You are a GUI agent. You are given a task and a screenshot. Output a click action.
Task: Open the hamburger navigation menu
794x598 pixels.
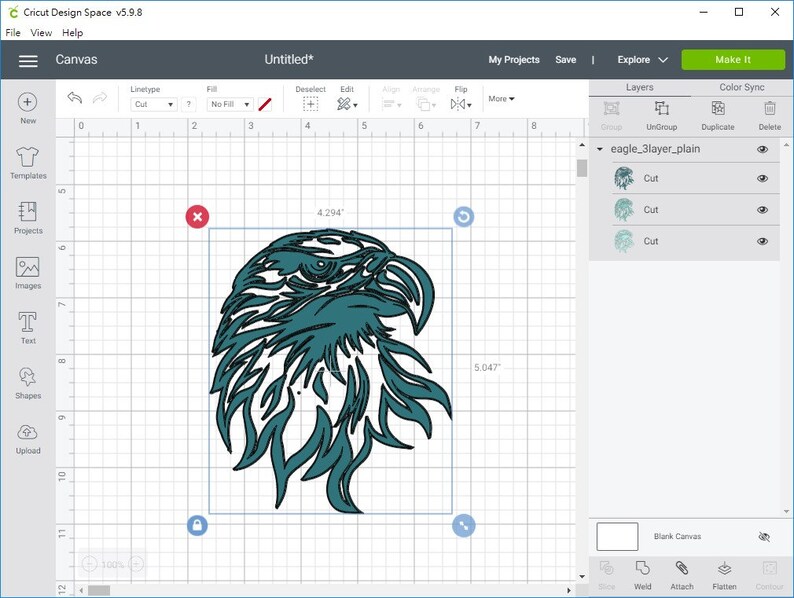pyautogui.click(x=28, y=60)
